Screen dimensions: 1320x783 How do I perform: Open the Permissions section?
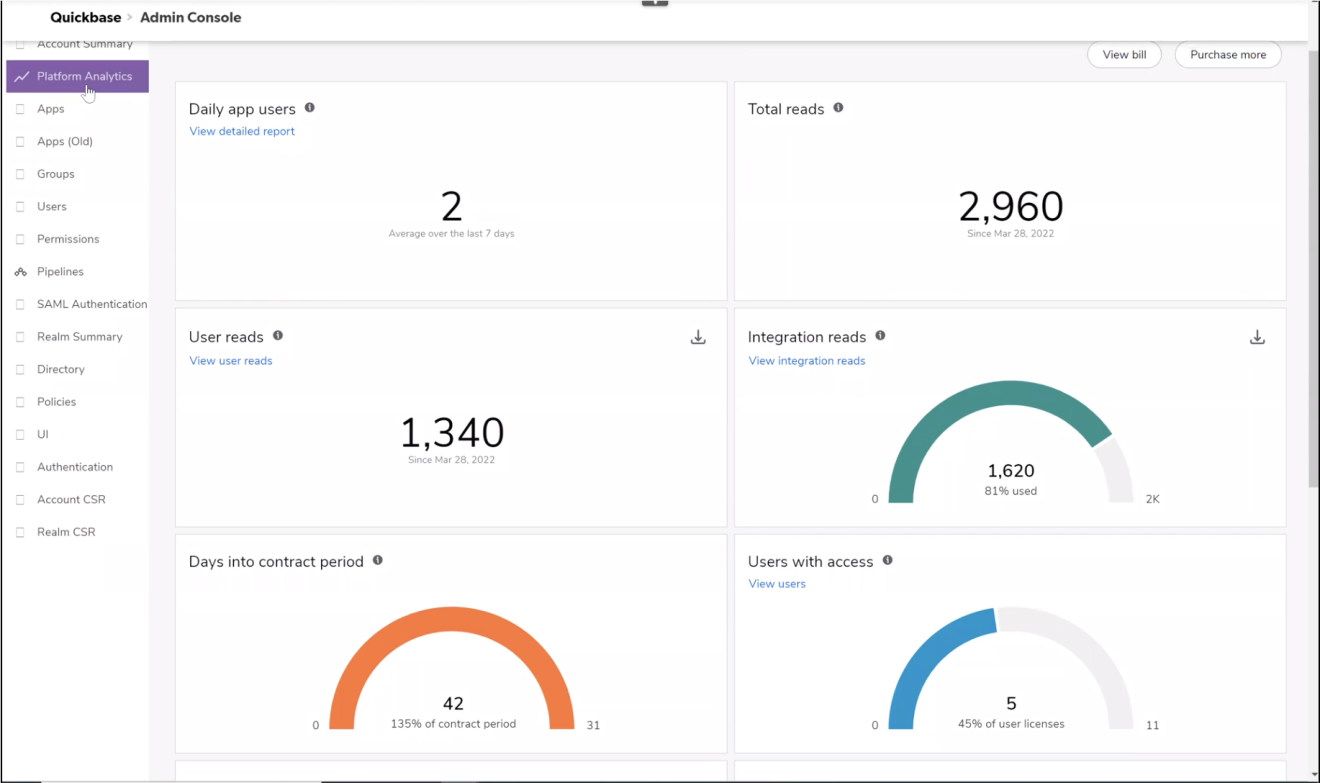coord(67,239)
